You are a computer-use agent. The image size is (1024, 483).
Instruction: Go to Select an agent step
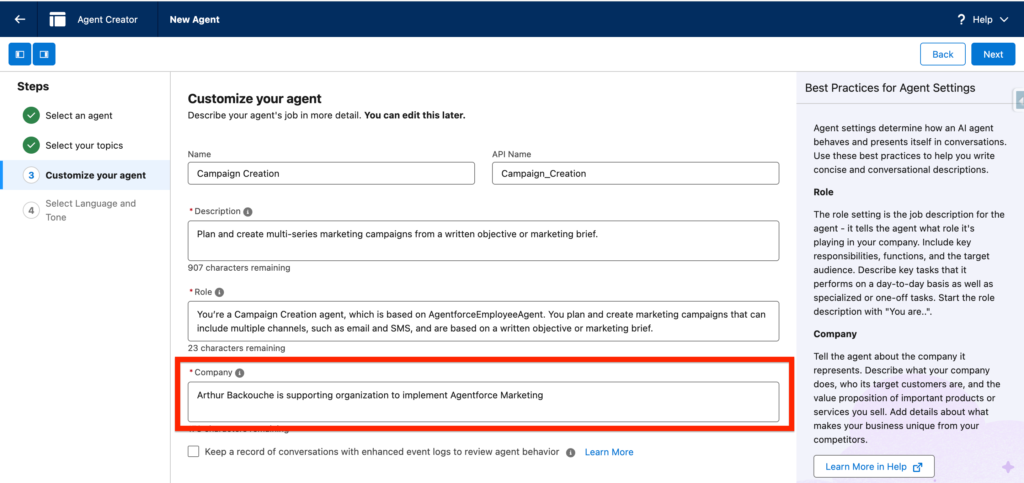[78, 116]
